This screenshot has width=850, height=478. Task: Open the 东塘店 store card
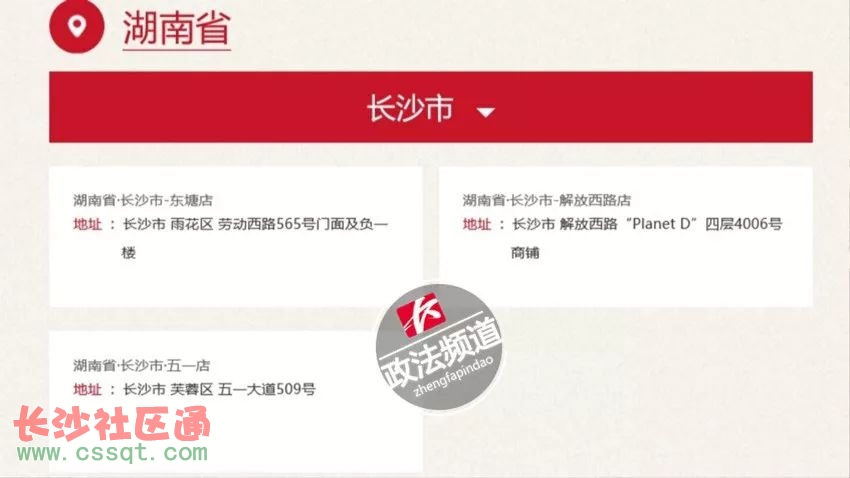pos(236,237)
